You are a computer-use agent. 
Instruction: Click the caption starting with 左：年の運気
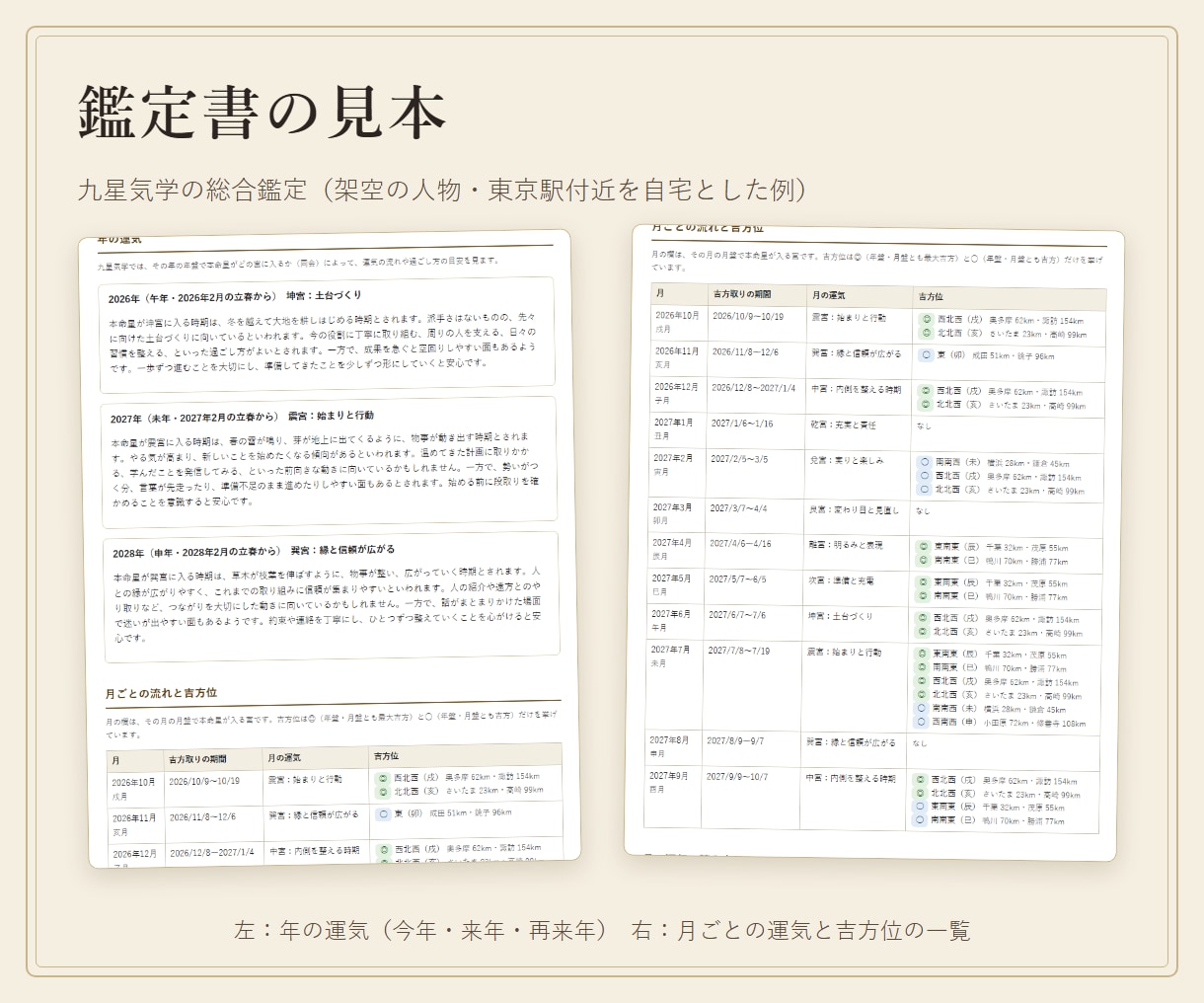tap(601, 930)
